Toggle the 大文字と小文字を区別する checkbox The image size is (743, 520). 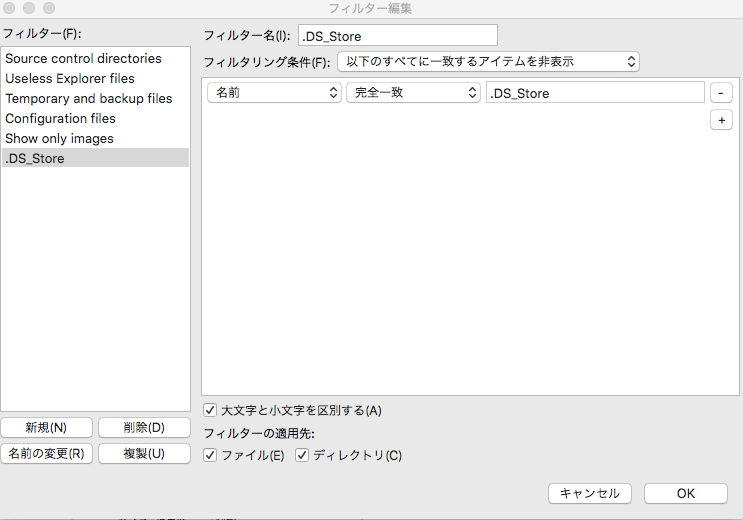click(210, 410)
